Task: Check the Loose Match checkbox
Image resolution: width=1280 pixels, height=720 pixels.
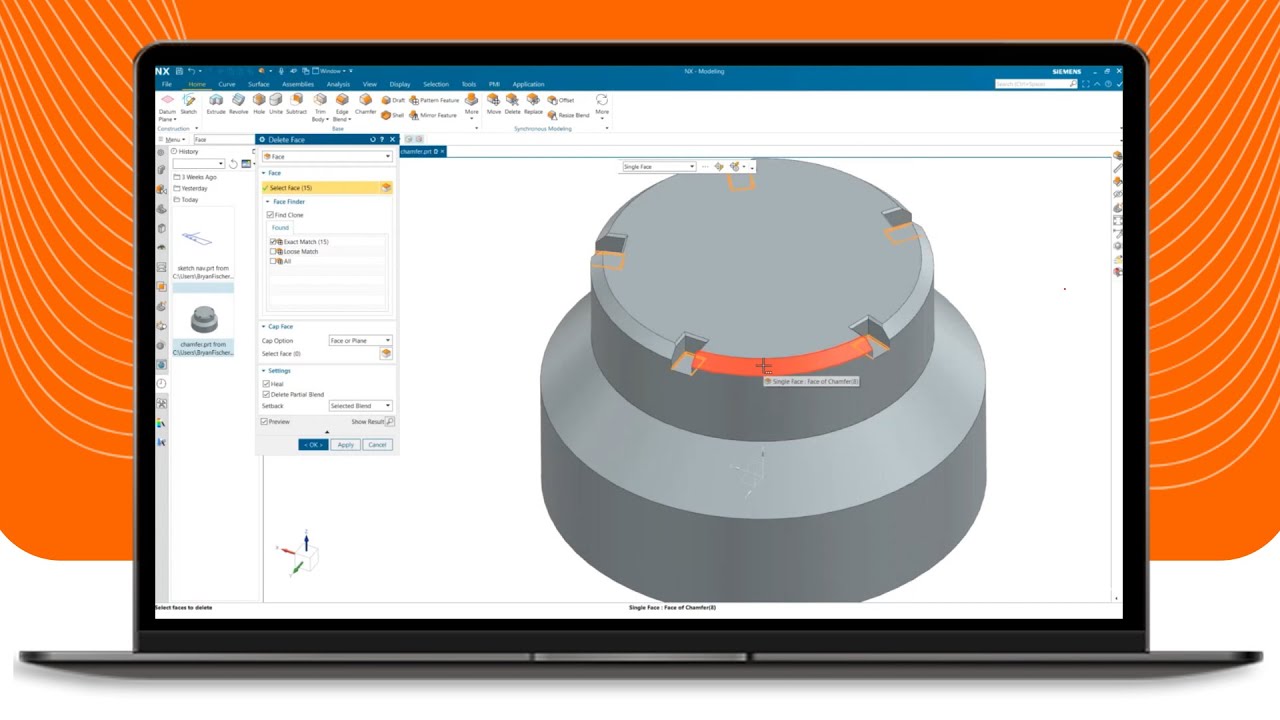Action: (273, 251)
